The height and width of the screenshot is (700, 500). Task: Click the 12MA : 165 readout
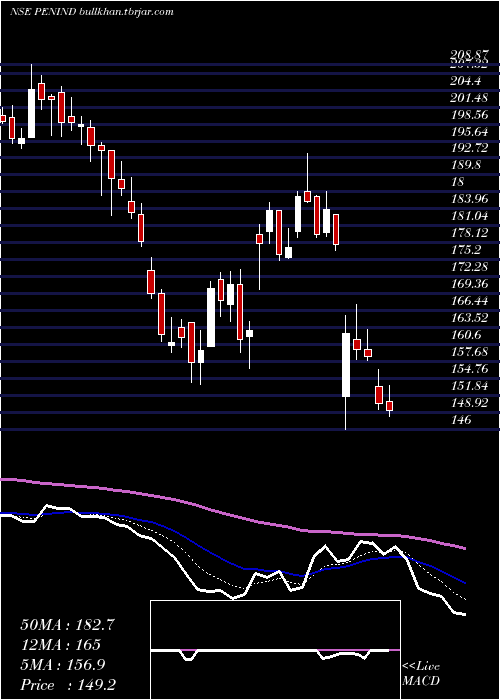(60, 645)
